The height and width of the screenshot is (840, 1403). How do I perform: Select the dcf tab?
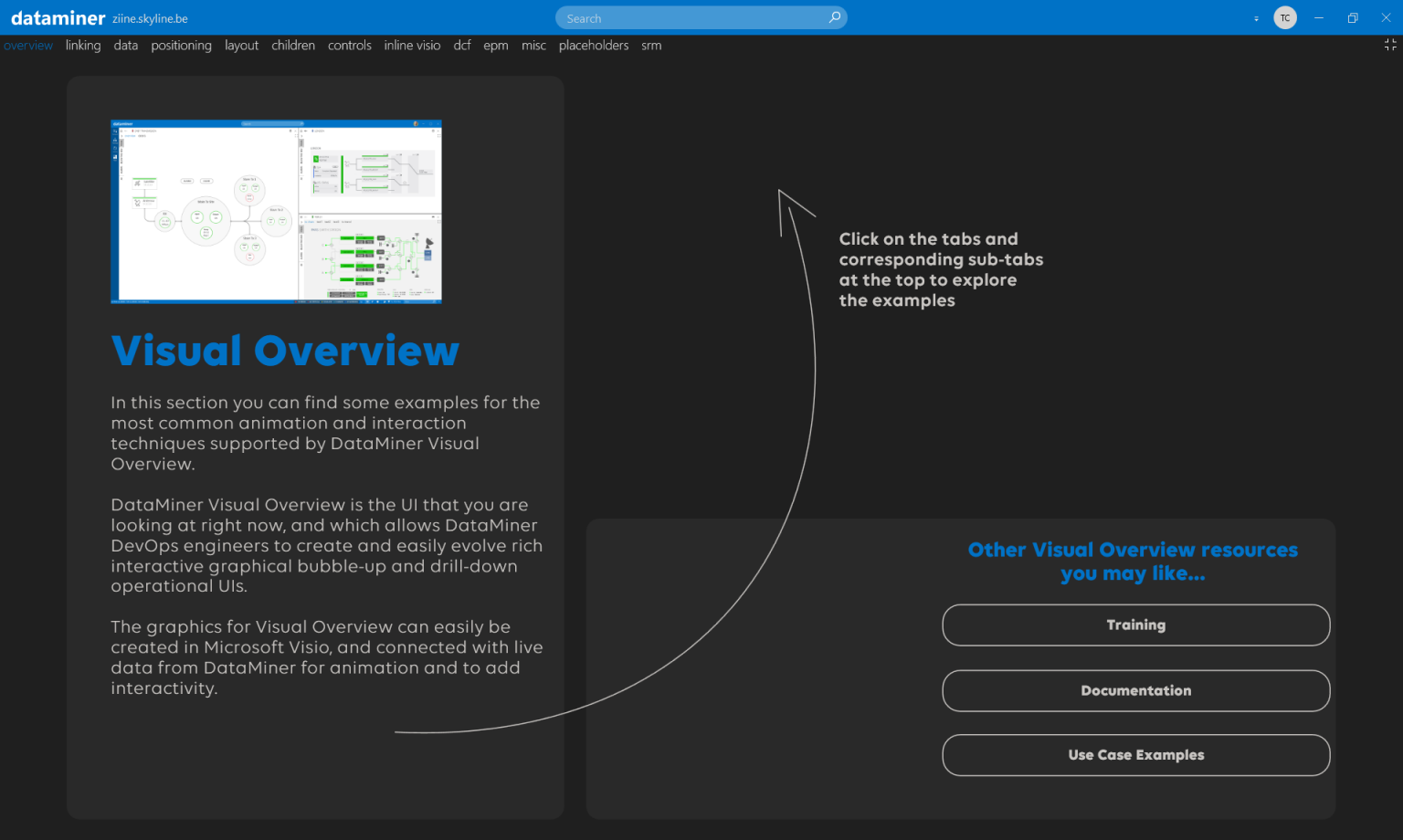(x=462, y=45)
